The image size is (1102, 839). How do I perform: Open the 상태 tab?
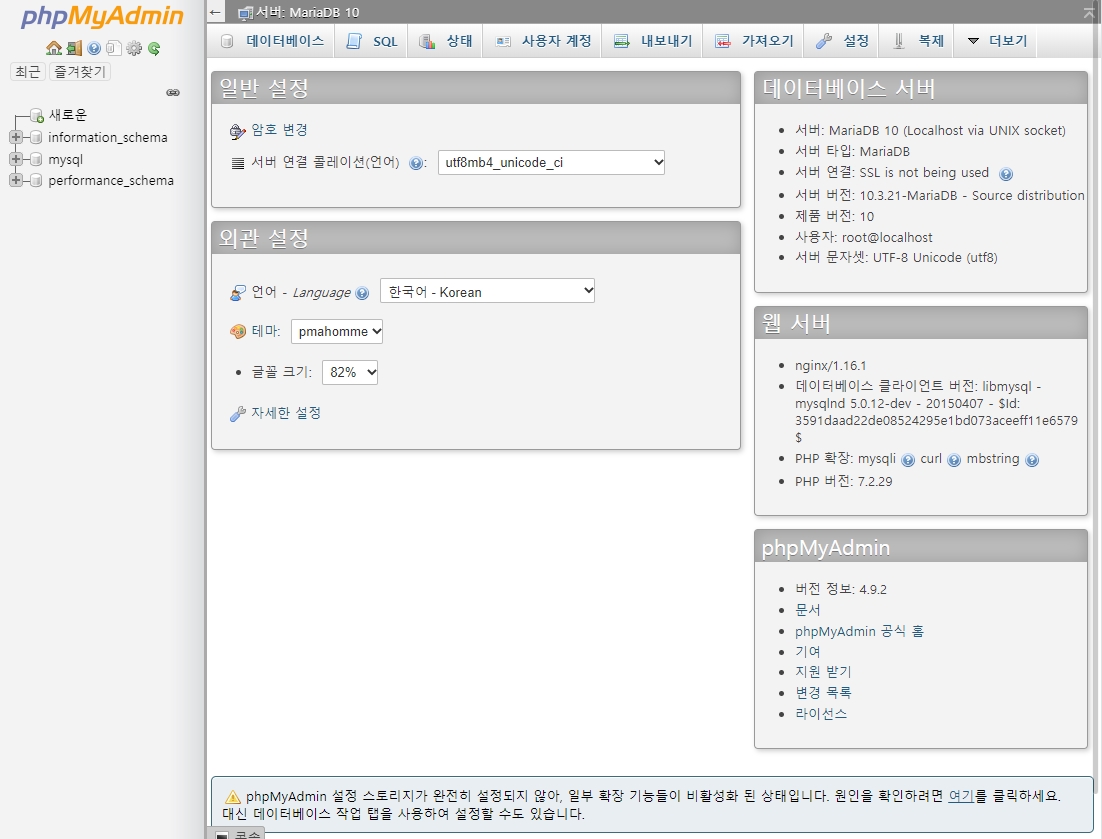coord(446,41)
